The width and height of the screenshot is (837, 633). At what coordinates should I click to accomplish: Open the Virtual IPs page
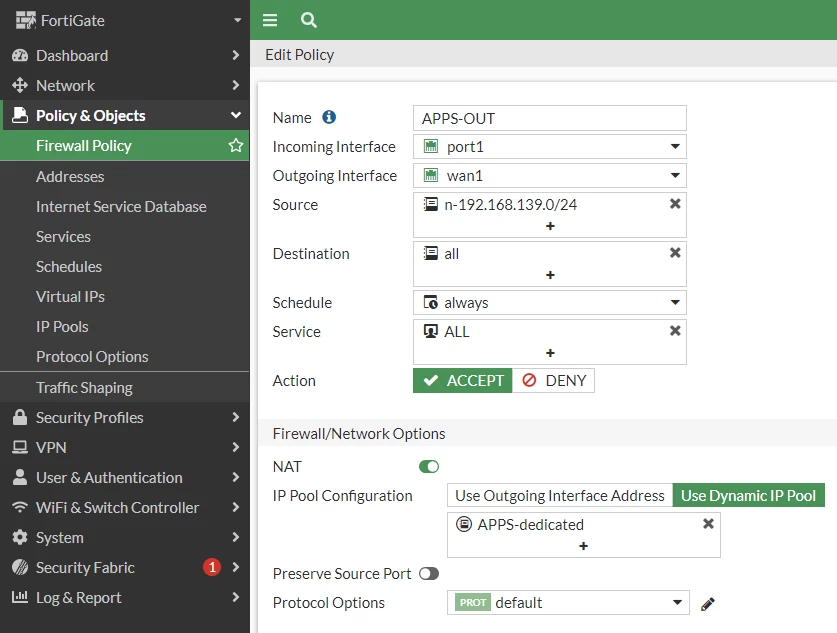click(x=125, y=296)
